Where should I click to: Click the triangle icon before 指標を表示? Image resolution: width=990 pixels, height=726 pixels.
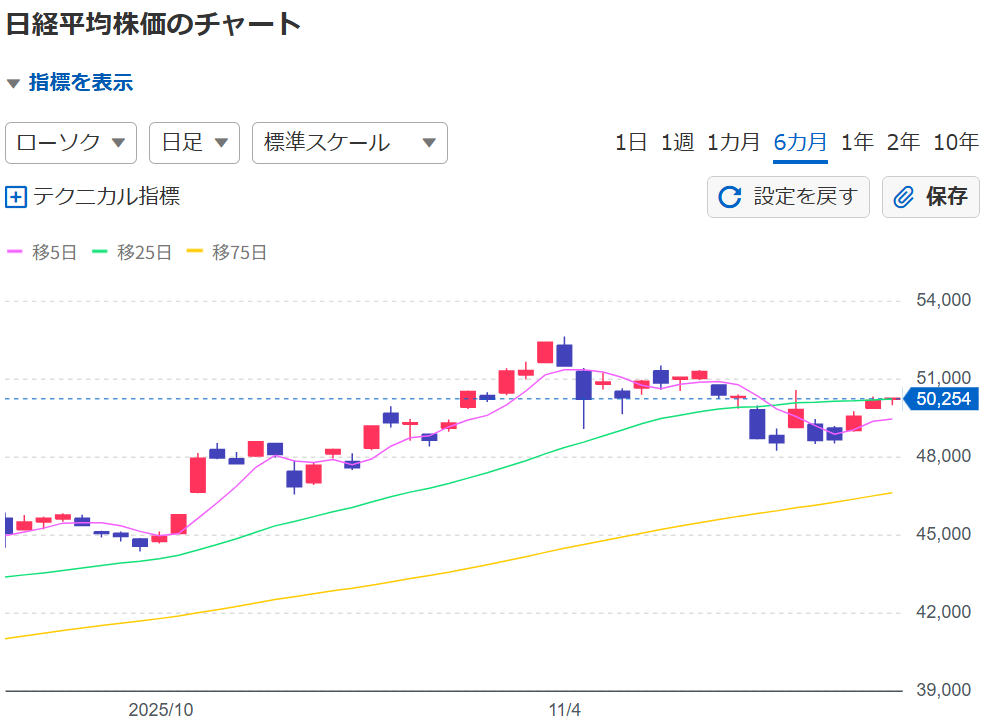click(x=13, y=83)
